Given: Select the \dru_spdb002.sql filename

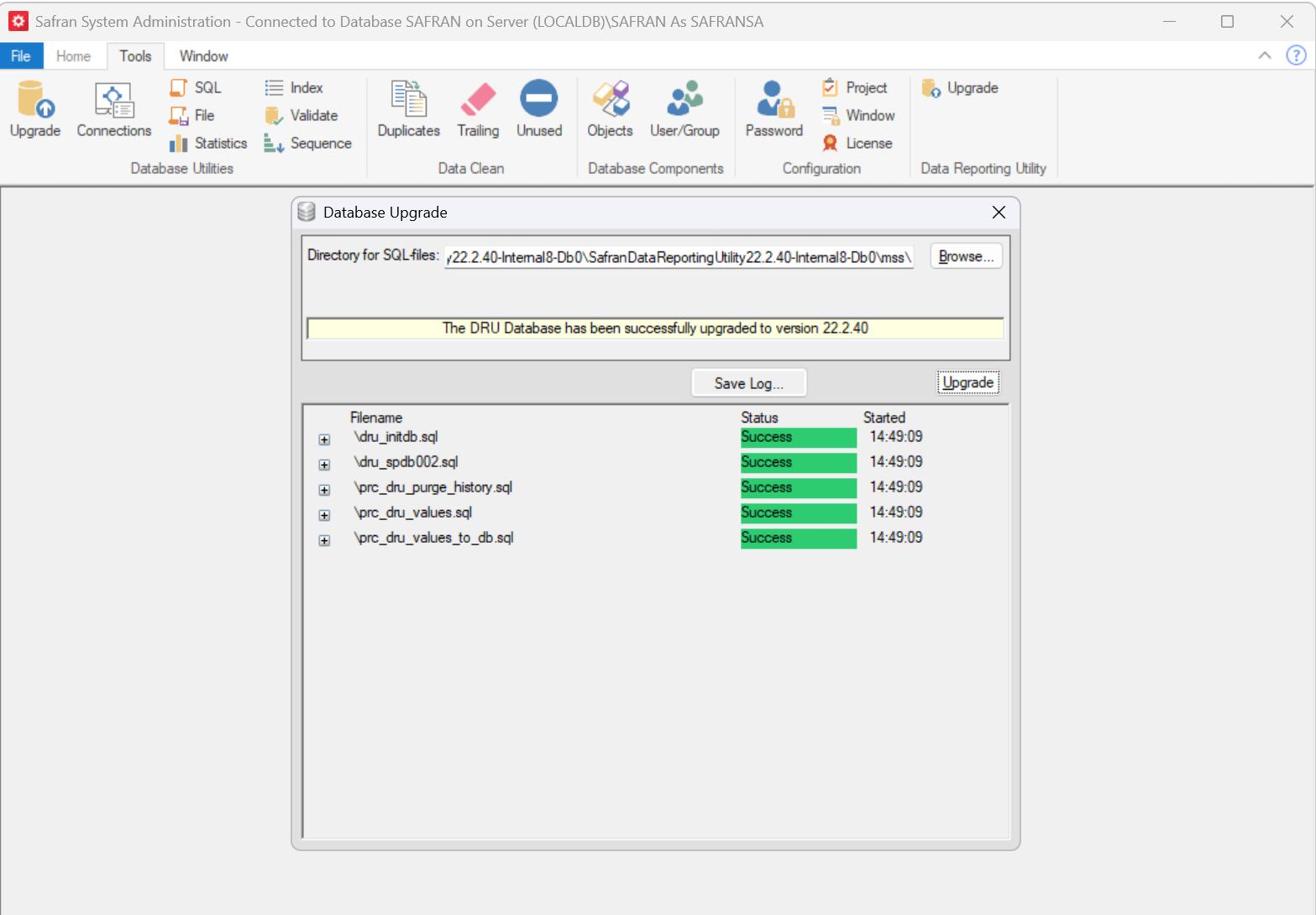Looking at the screenshot, I should point(406,462).
